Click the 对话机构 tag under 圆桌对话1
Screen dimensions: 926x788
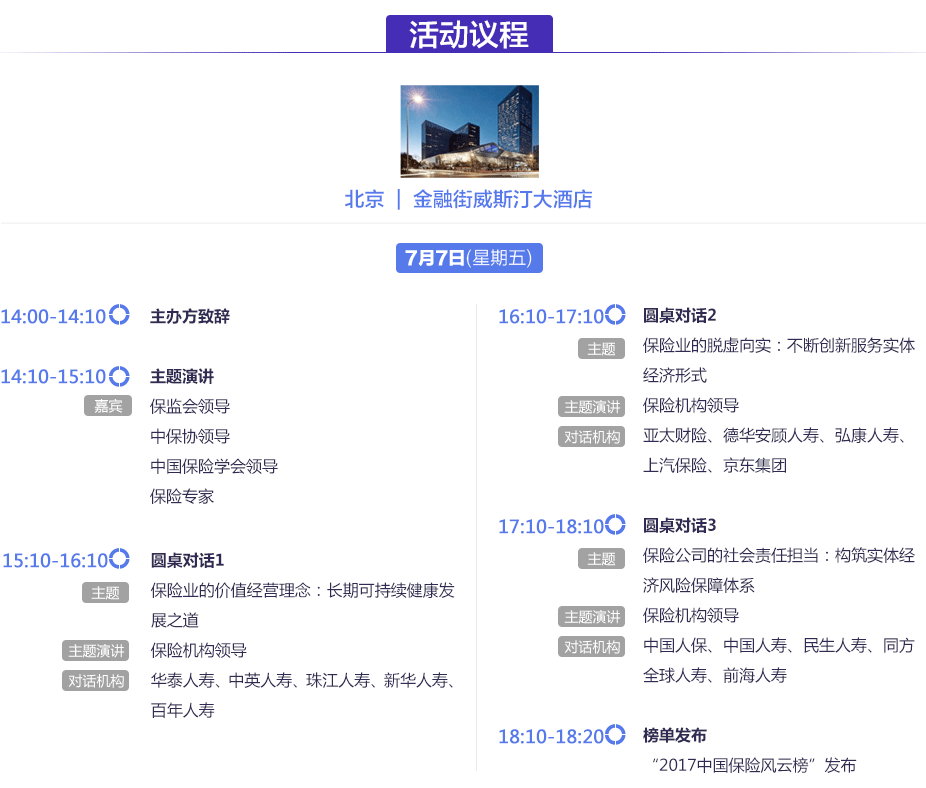tap(96, 681)
